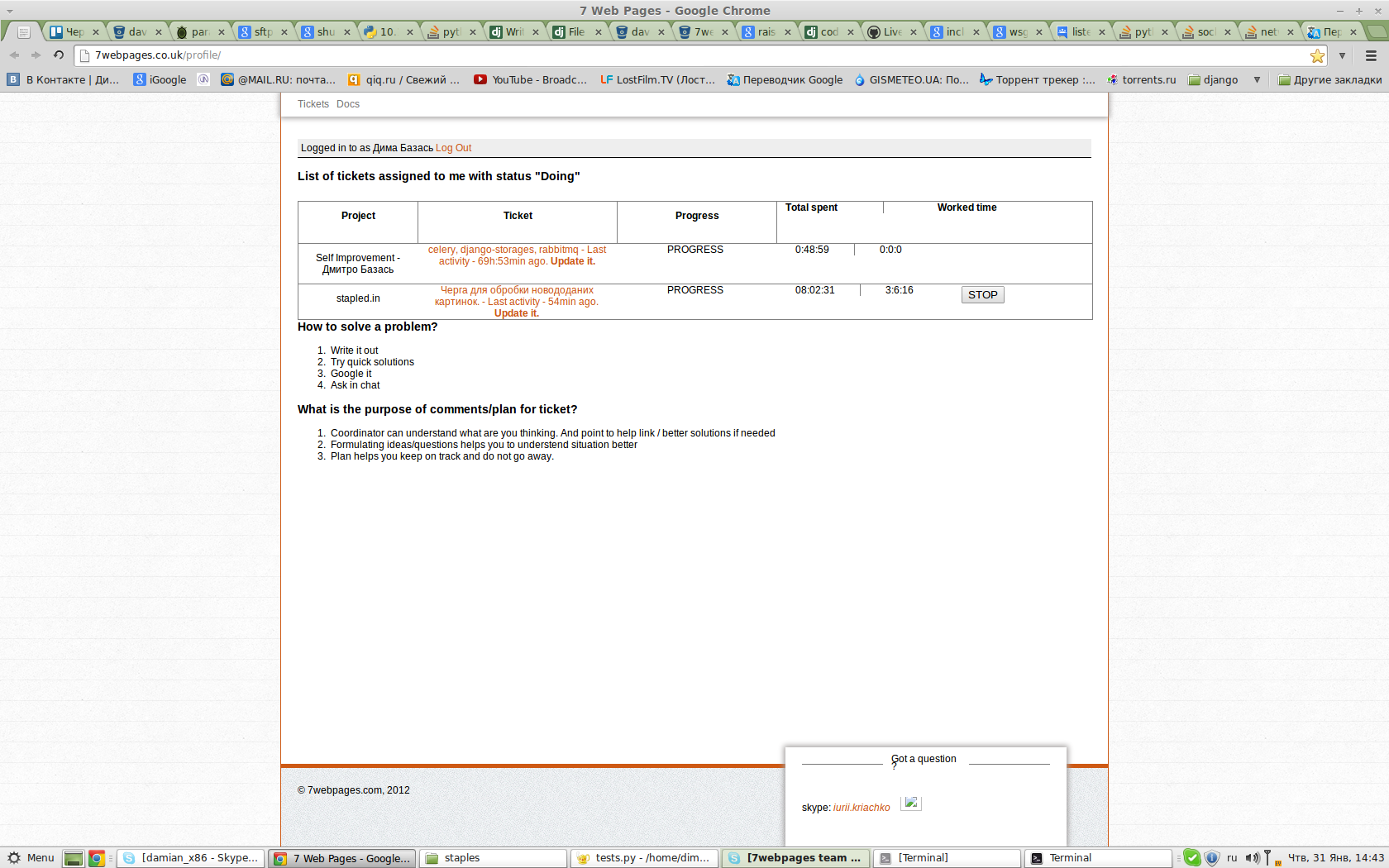Open the Docs page link
Image resolution: width=1389 pixels, height=868 pixels.
click(348, 104)
